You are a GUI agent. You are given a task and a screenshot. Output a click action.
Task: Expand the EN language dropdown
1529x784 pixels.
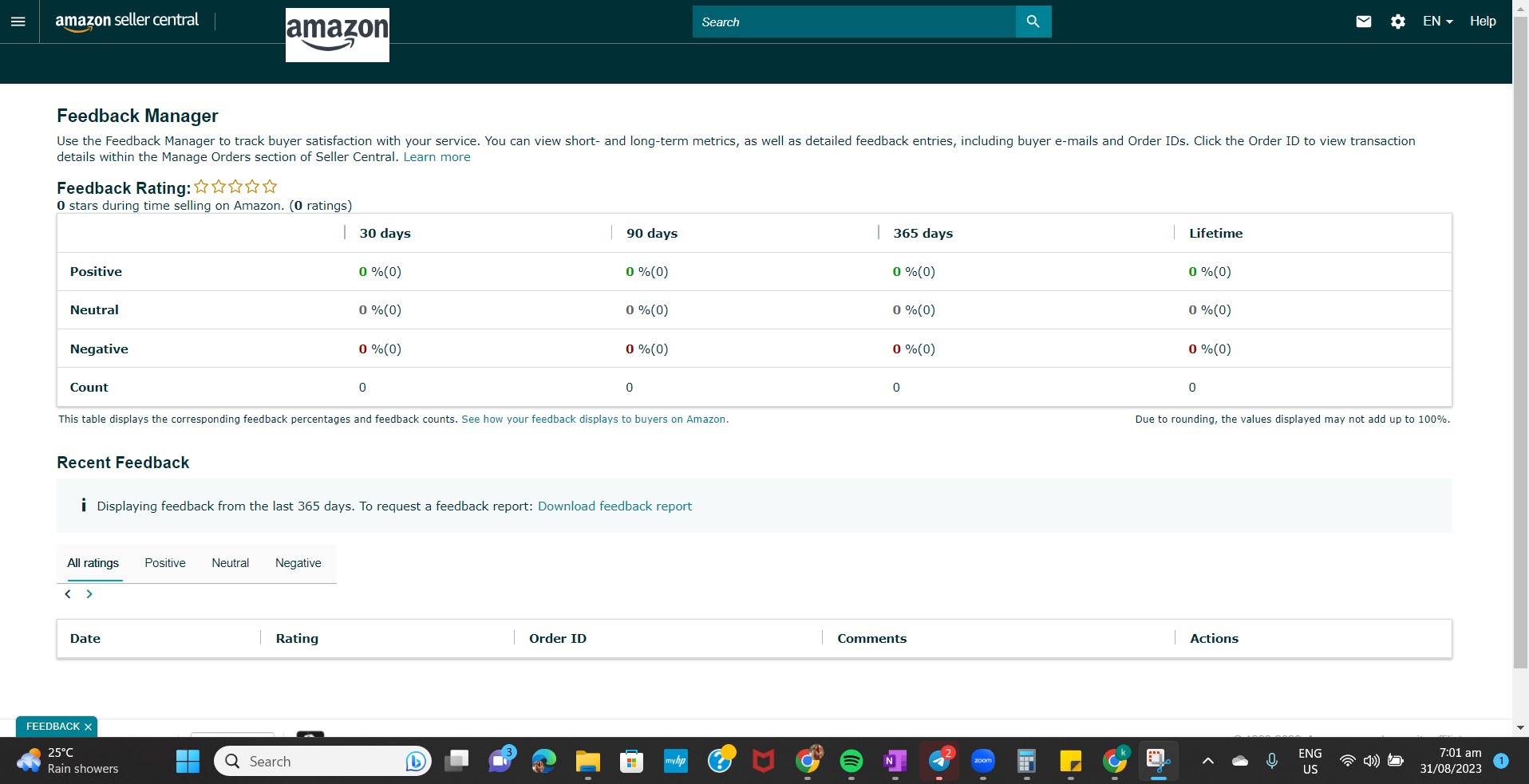[x=1437, y=22]
